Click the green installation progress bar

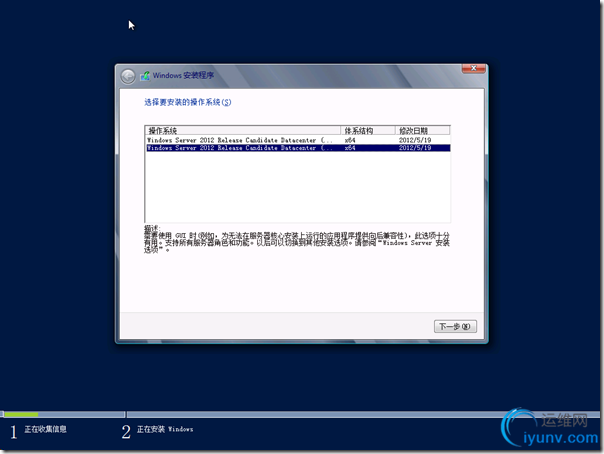pos(21,414)
